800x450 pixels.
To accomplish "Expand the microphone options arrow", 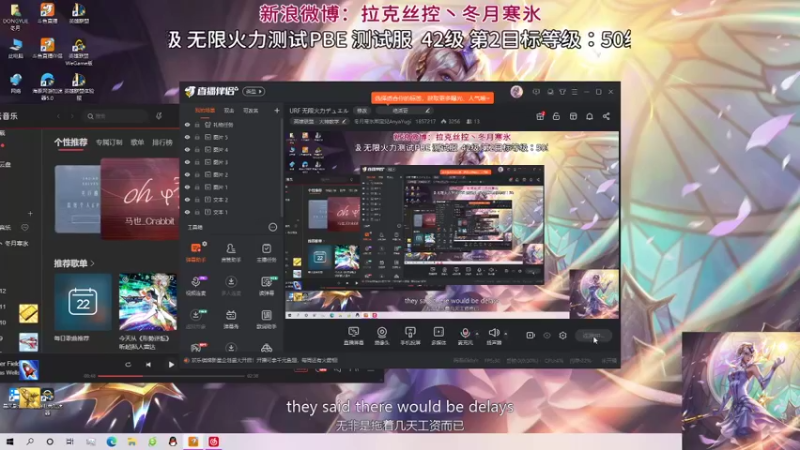I will pos(477,334).
